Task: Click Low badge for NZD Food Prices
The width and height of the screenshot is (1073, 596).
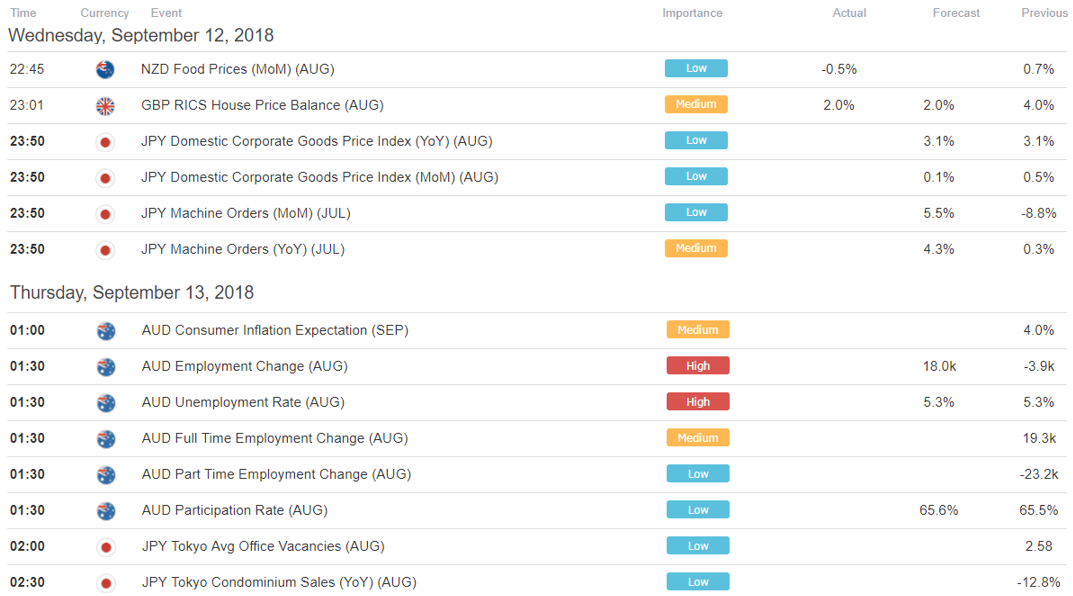Action: [x=696, y=68]
